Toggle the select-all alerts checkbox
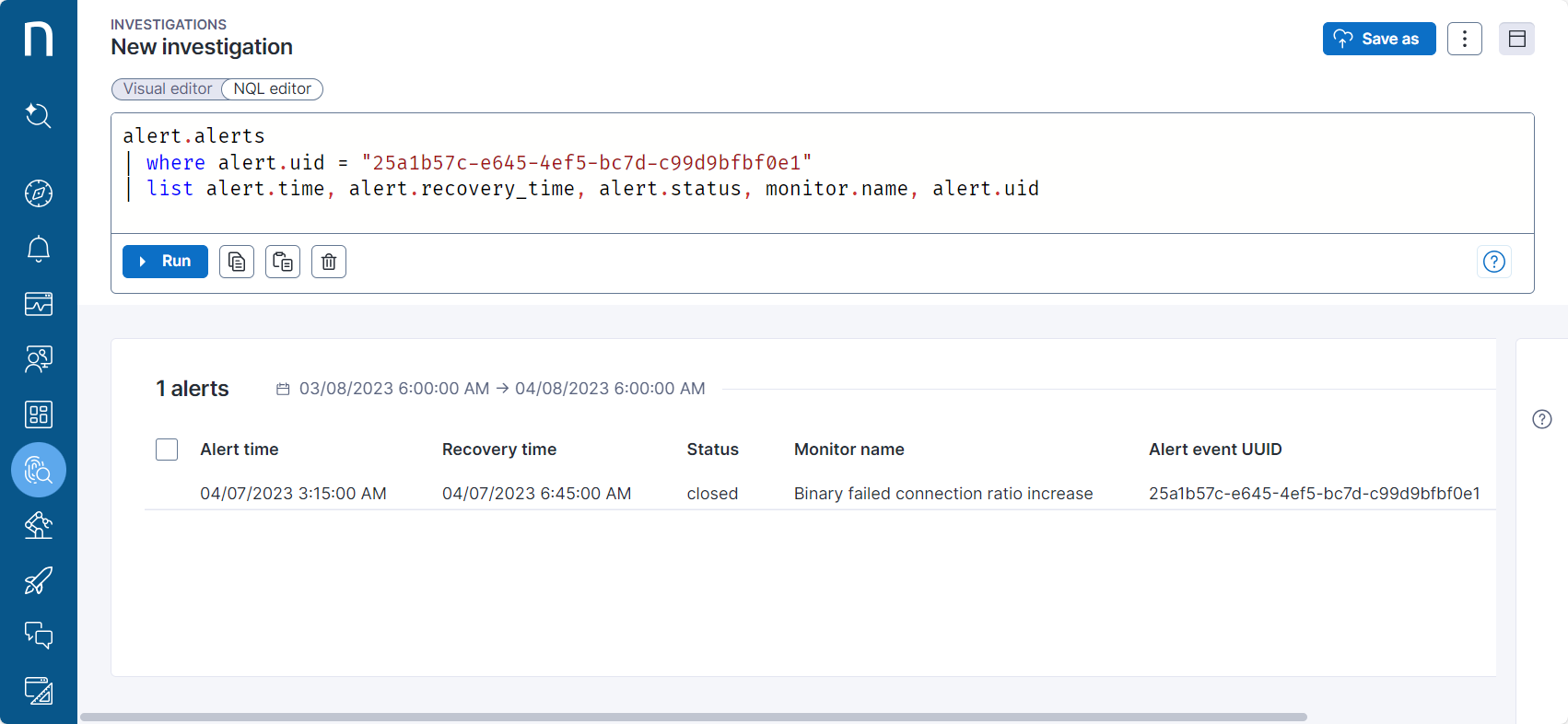 tap(167, 450)
